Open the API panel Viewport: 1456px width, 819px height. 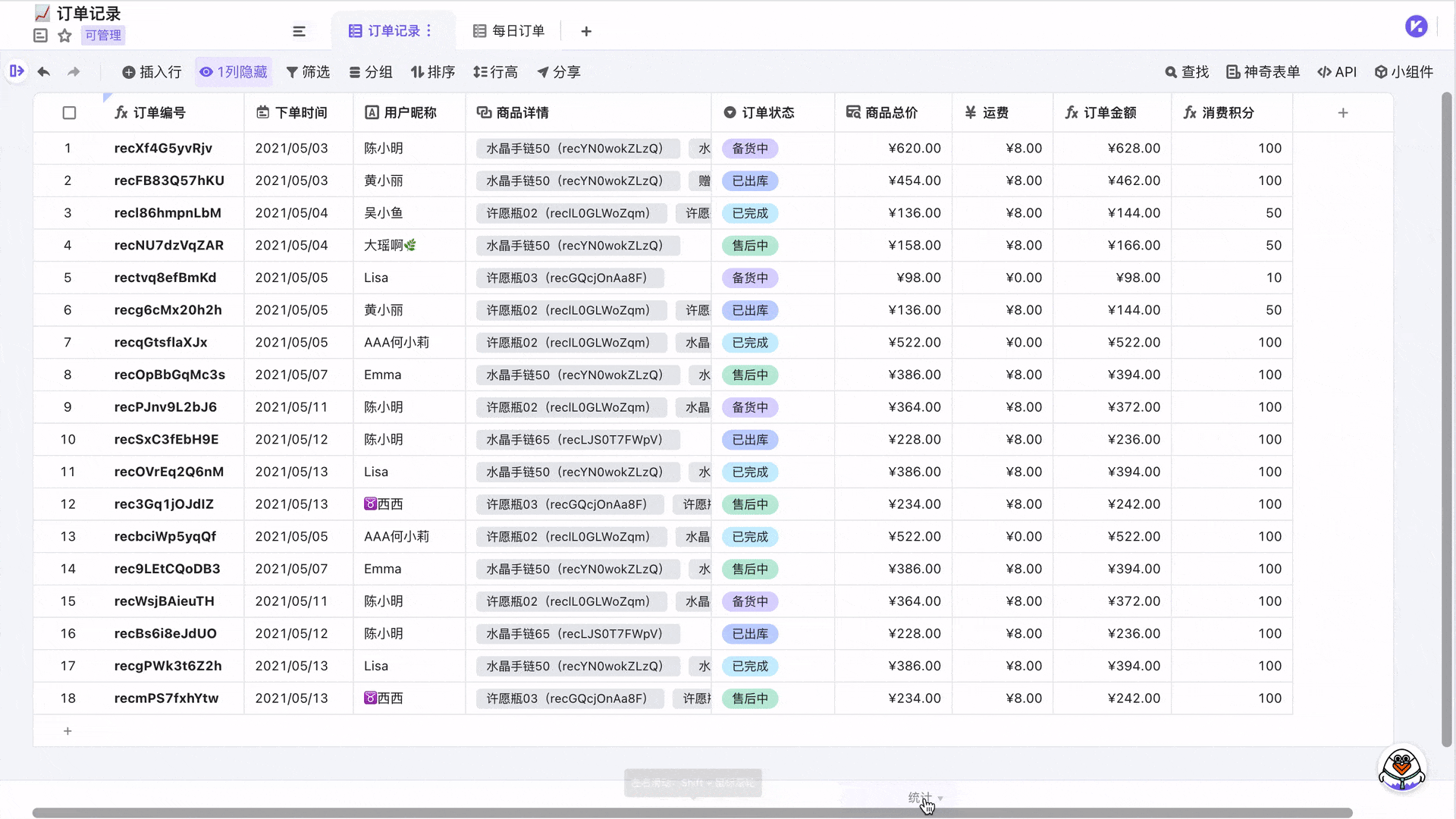point(1337,72)
